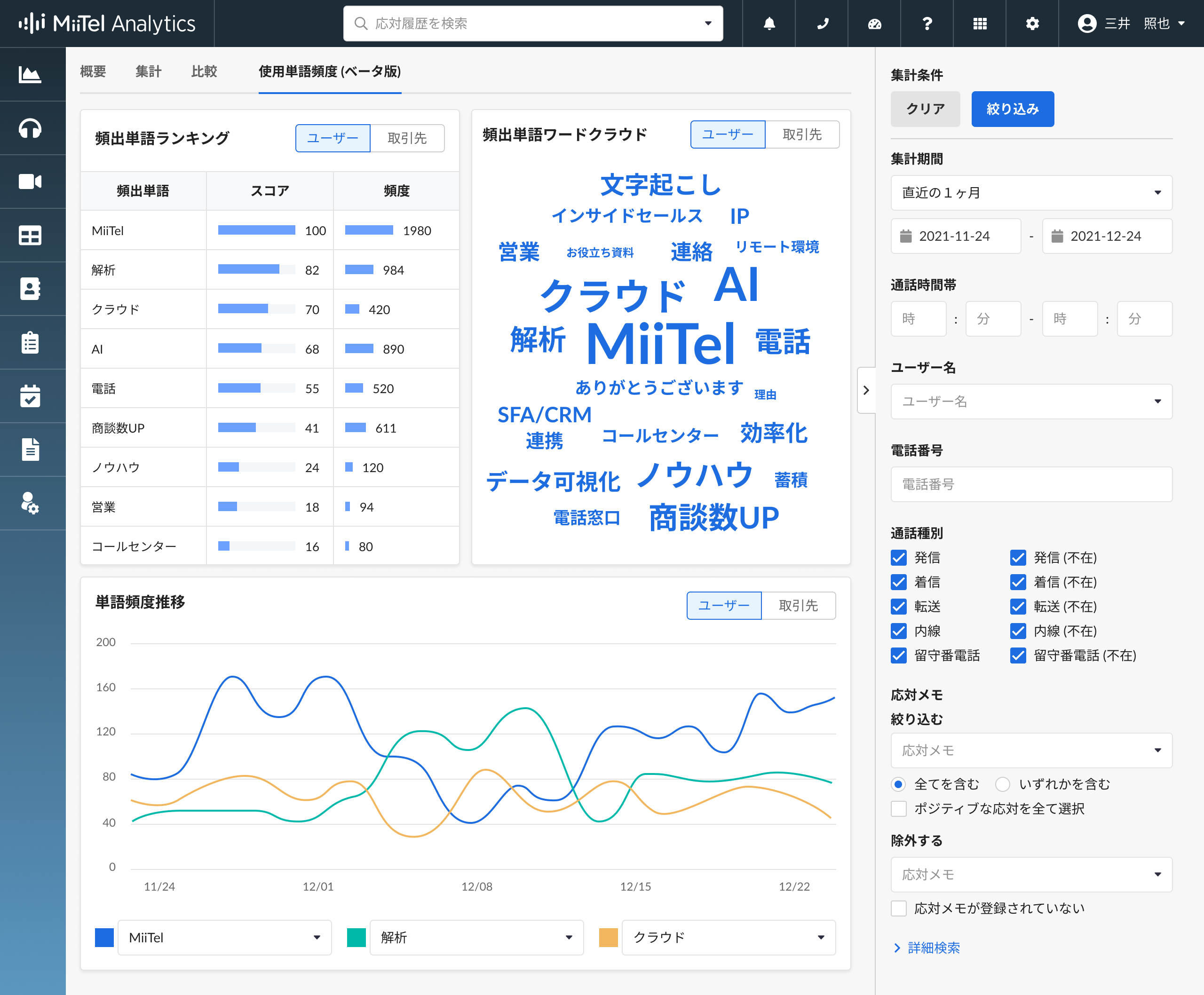
Task: Select the 全てを含む radio button
Action: click(898, 784)
